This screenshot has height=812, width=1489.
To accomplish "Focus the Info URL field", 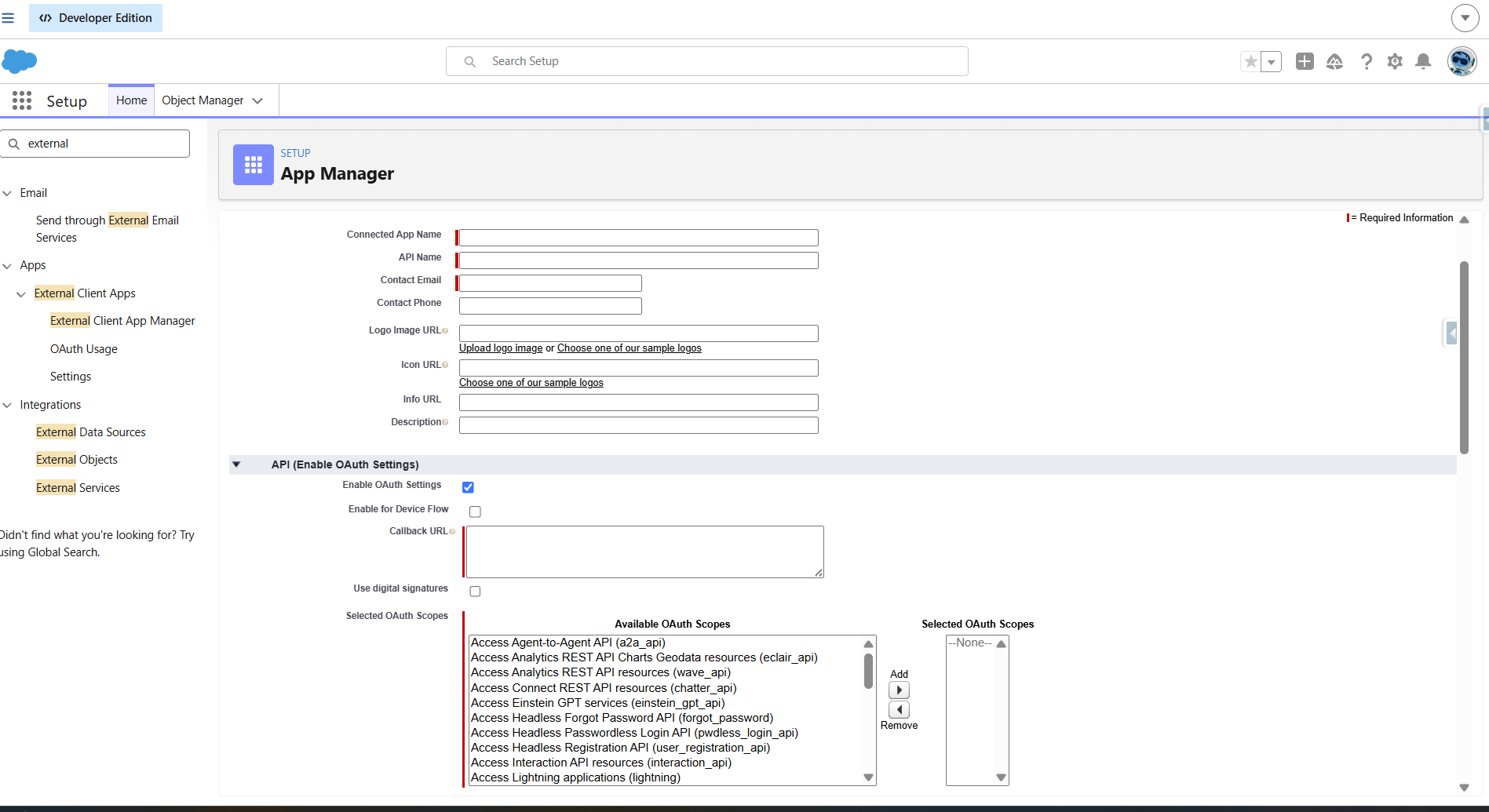I will pos(639,402).
